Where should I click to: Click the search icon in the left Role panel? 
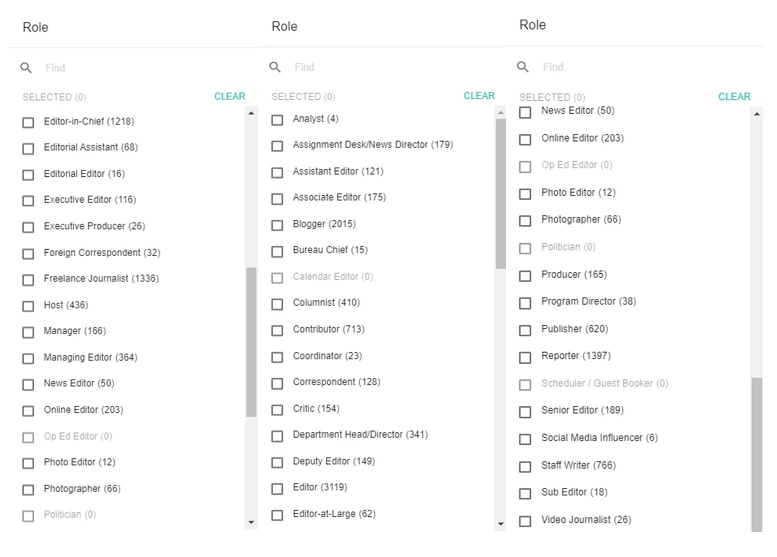pyautogui.click(x=26, y=68)
